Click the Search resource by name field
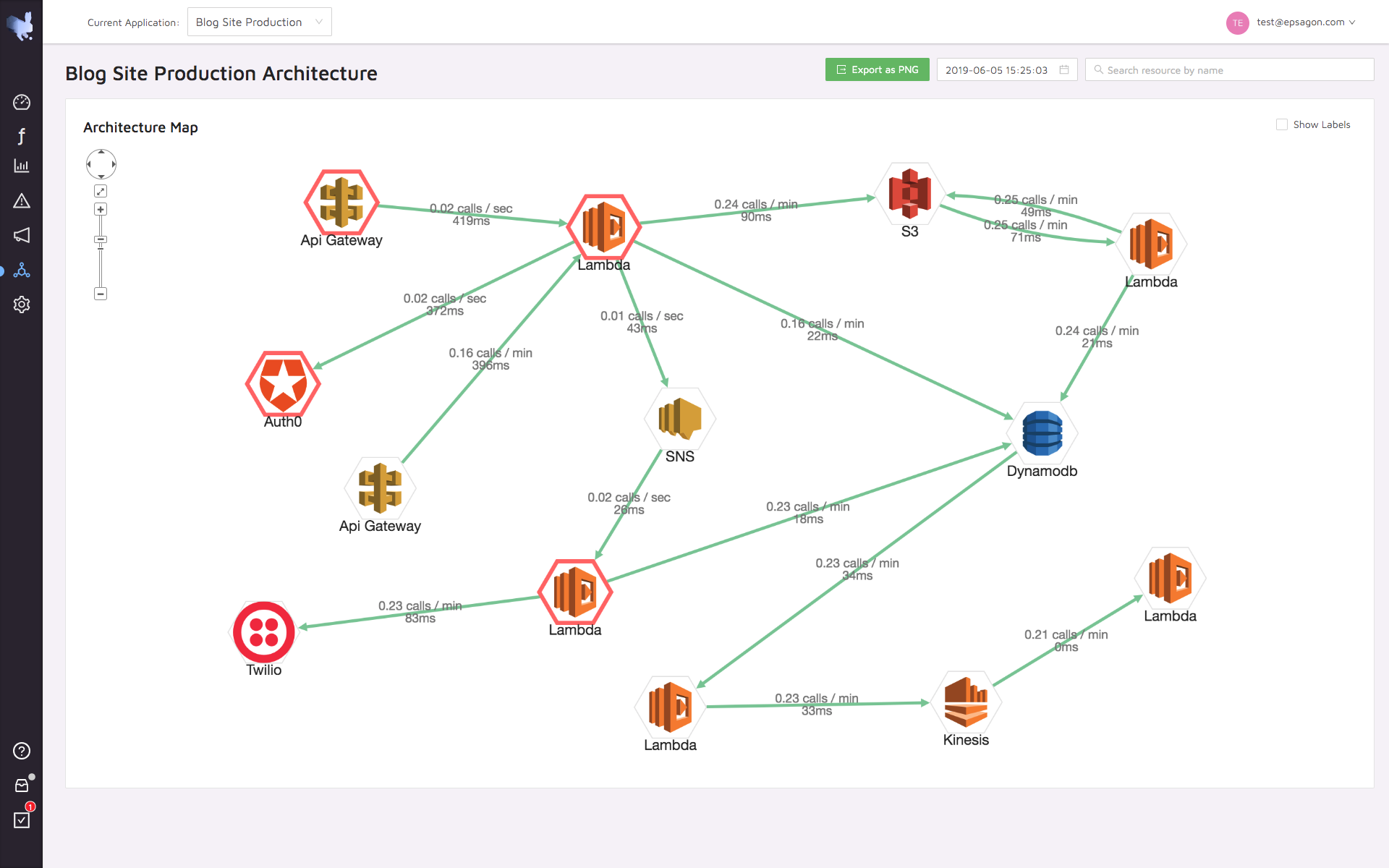Image resolution: width=1389 pixels, height=868 pixels. point(1230,70)
